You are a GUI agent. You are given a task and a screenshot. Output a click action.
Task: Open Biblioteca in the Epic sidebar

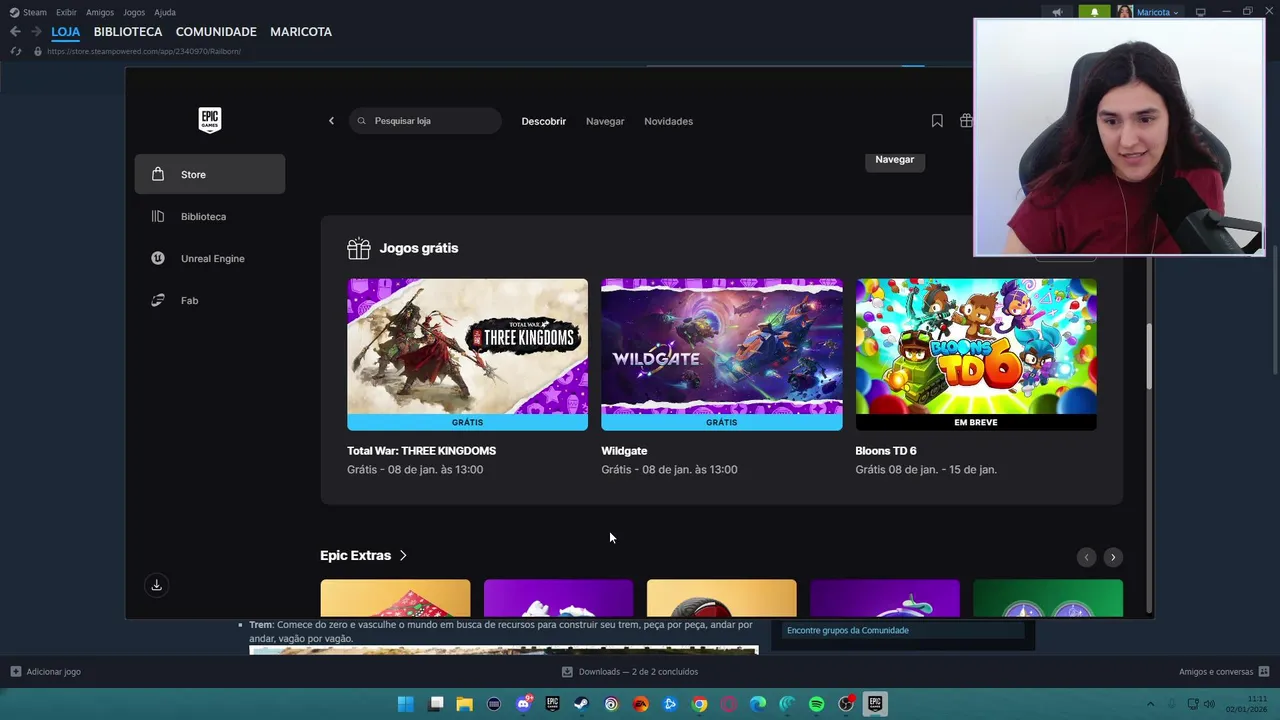click(210, 216)
